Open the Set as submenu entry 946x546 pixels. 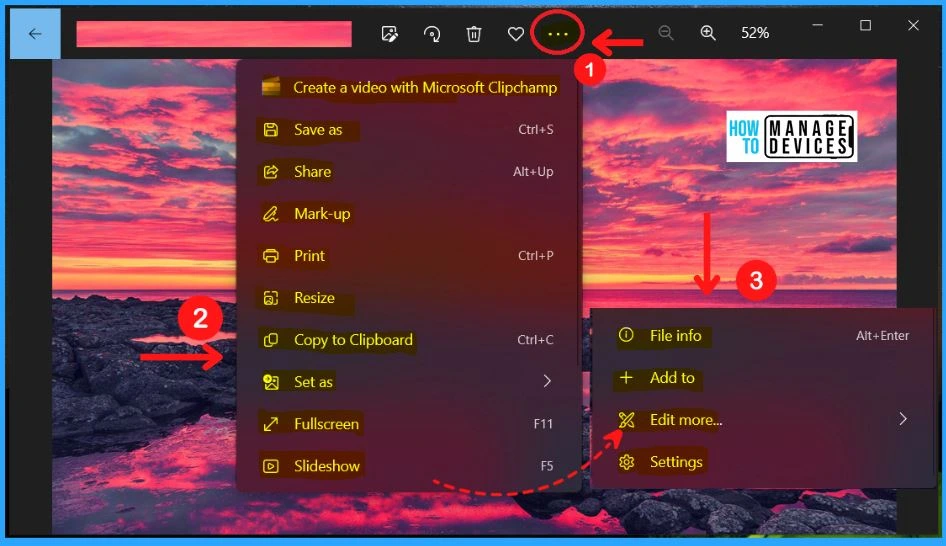click(409, 382)
